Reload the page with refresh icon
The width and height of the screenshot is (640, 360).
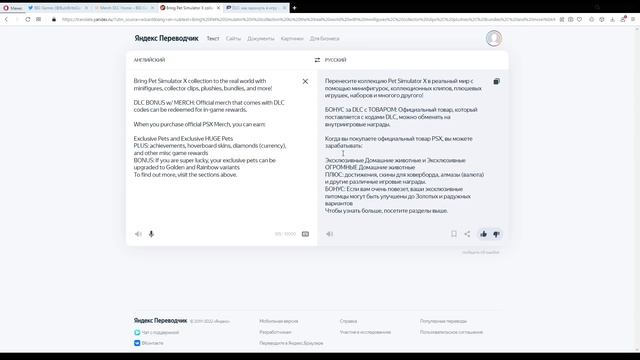click(x=28, y=19)
